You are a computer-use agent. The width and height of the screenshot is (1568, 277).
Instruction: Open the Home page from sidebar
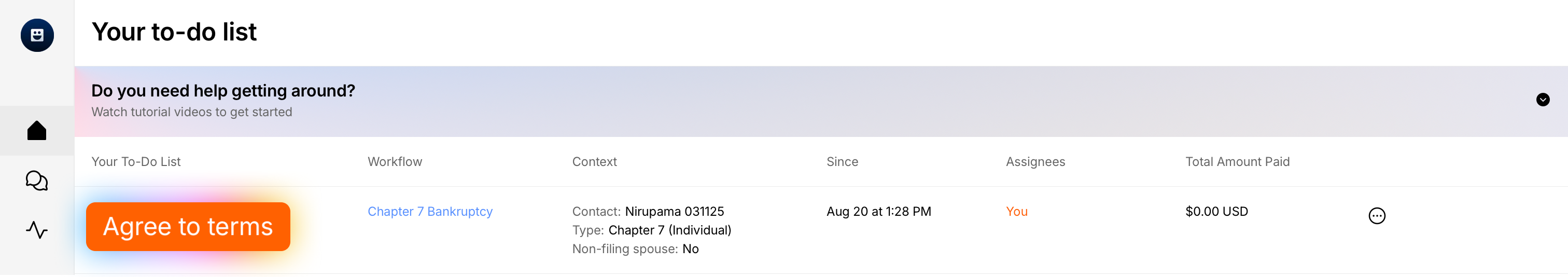coord(37,130)
